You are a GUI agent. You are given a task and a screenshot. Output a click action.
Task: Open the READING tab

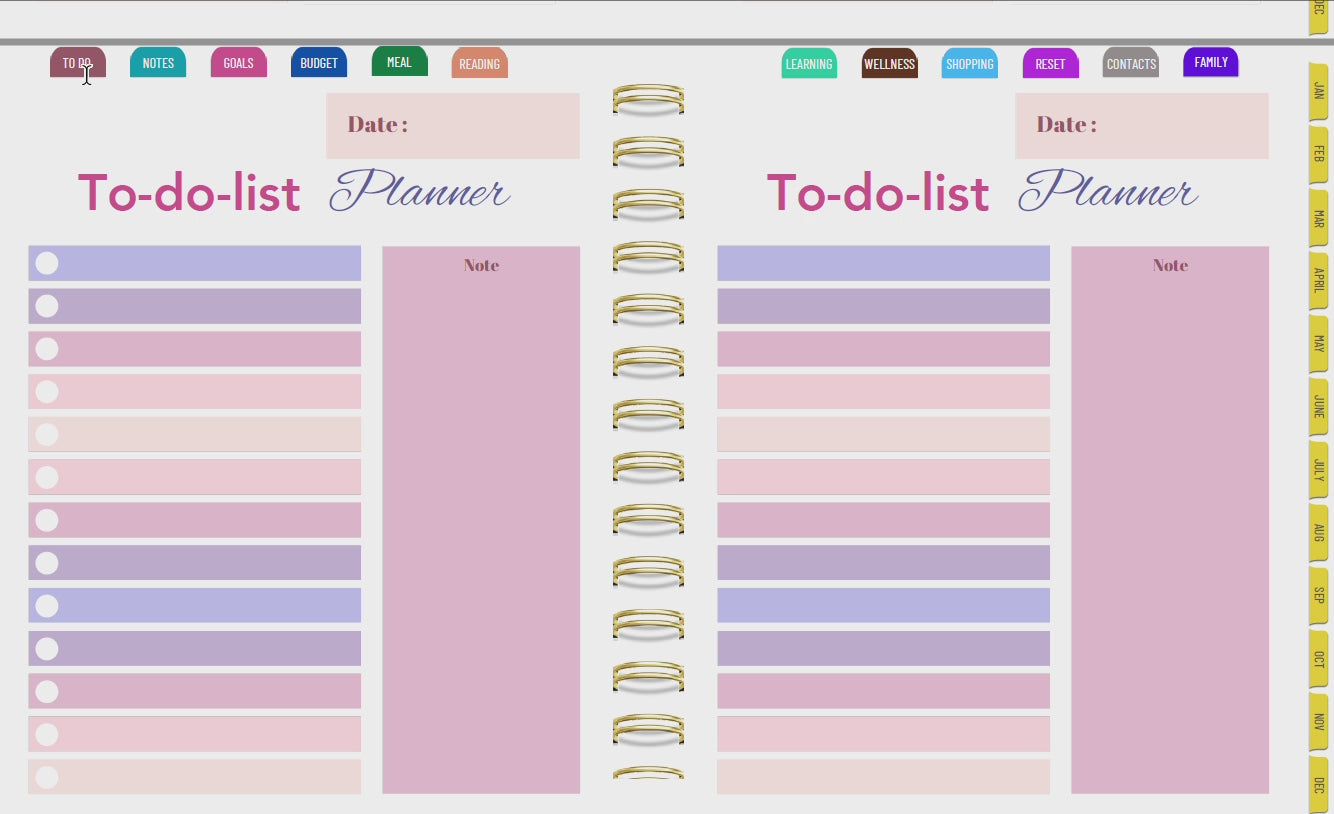479,64
